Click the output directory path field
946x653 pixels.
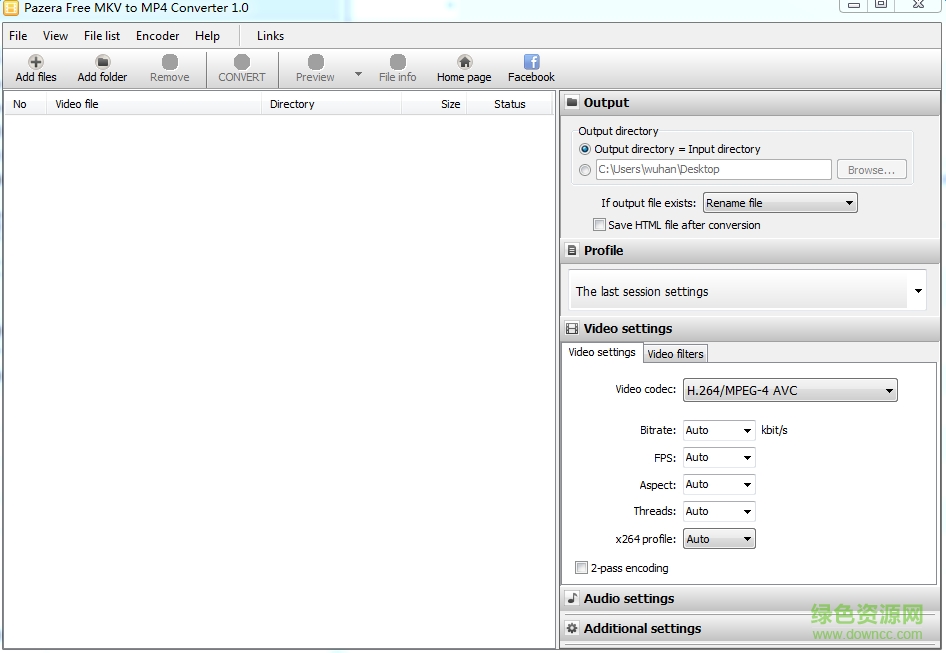pyautogui.click(x=712, y=170)
